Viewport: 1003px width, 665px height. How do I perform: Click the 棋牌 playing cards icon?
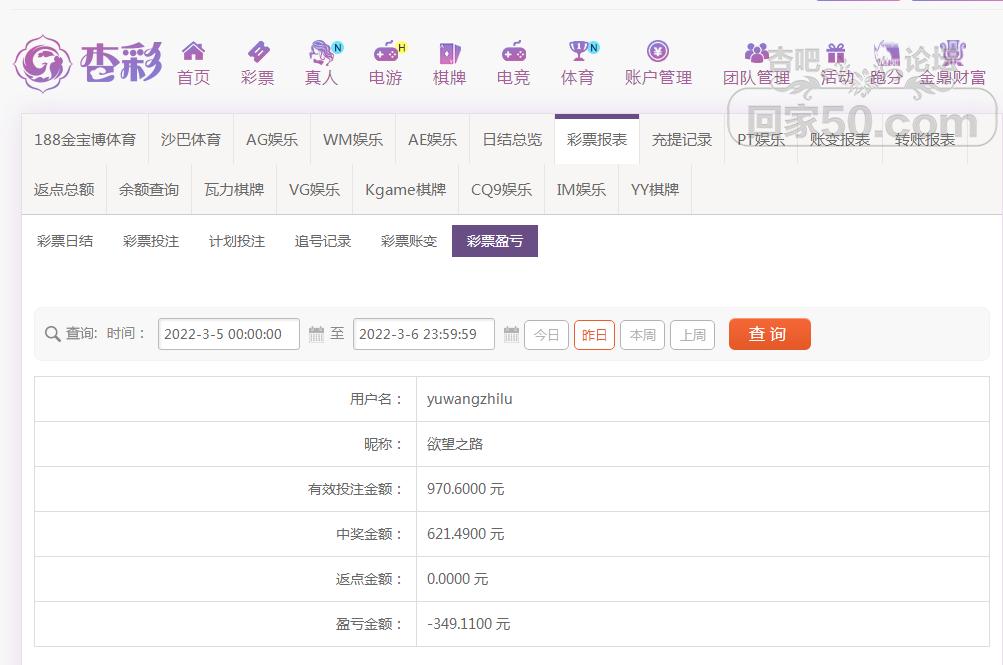(449, 52)
